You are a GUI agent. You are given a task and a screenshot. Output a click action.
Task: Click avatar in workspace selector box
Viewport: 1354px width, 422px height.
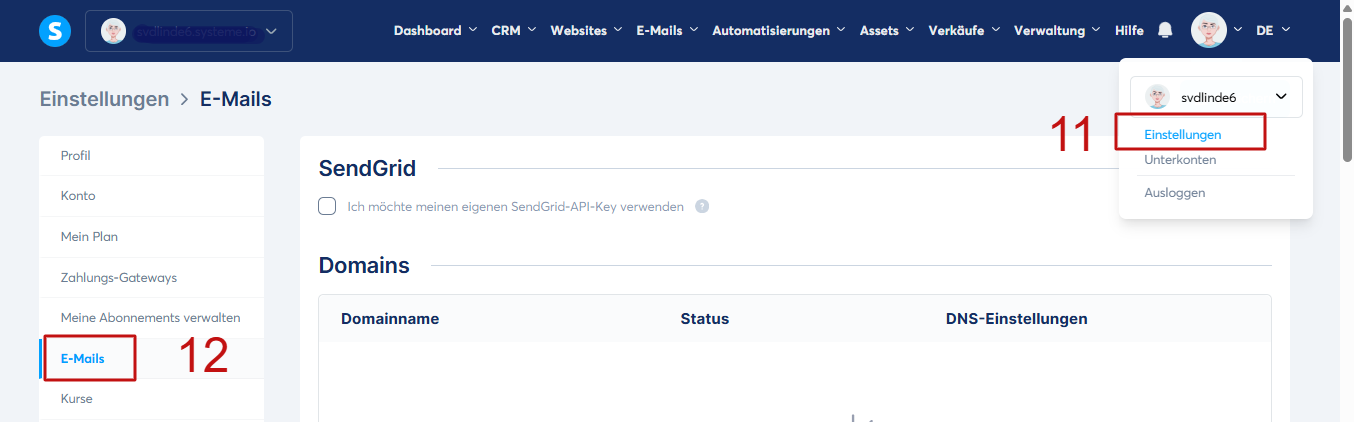point(114,31)
